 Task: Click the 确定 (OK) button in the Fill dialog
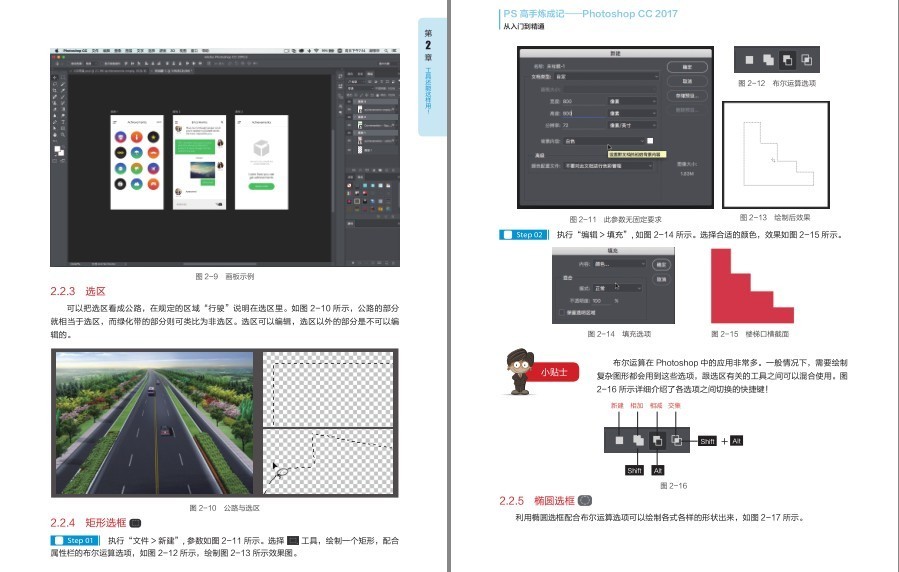click(x=661, y=264)
